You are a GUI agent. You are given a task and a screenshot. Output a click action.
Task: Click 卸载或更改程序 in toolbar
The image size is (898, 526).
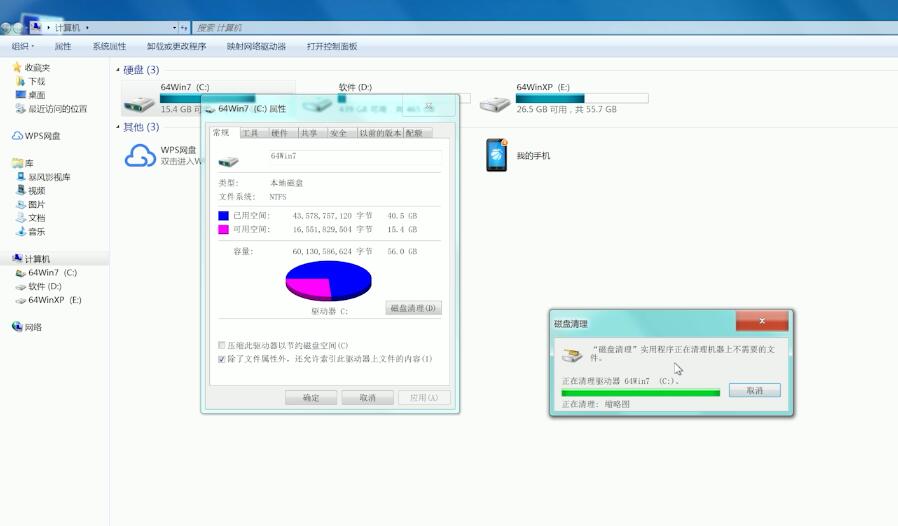176,46
